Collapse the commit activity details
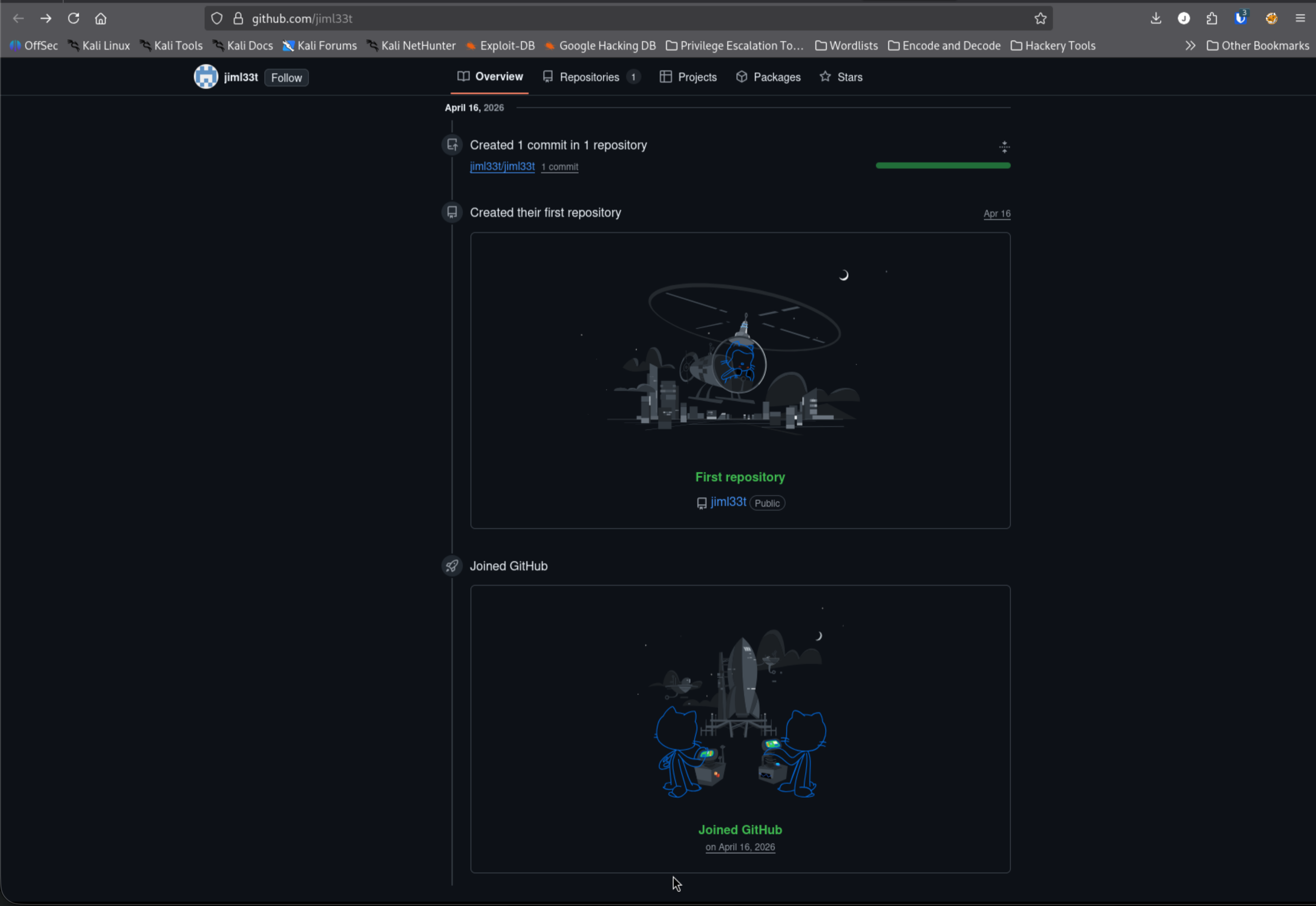This screenshot has width=1316, height=906. click(x=1004, y=147)
